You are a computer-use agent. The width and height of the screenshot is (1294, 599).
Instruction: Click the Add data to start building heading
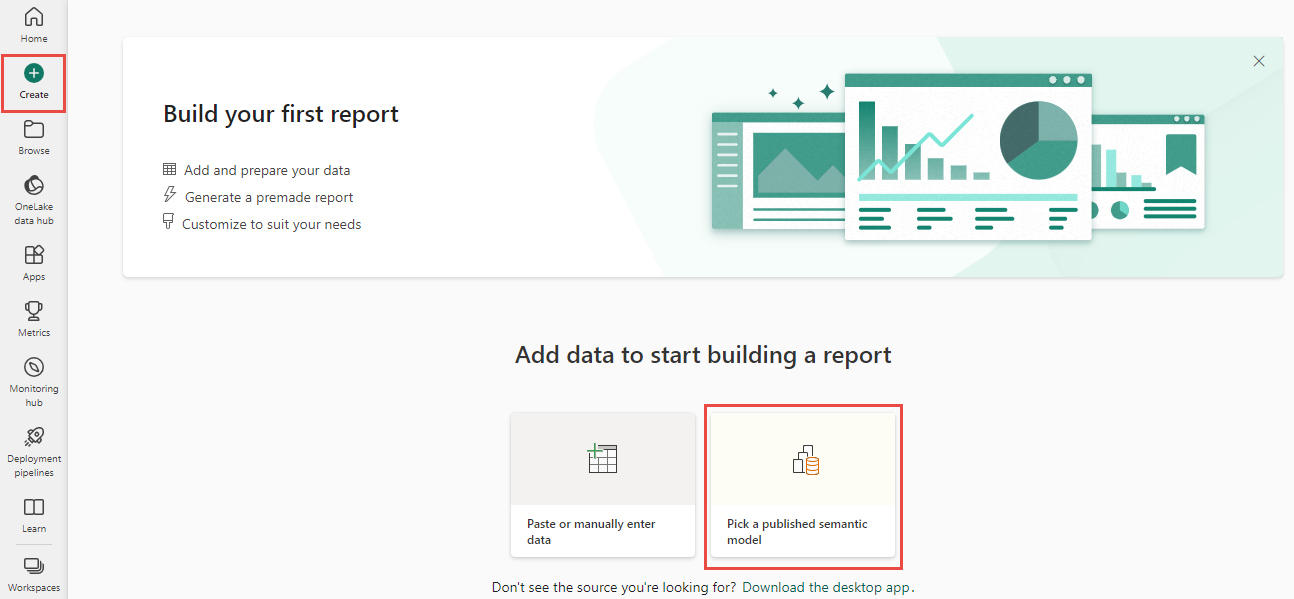point(703,355)
